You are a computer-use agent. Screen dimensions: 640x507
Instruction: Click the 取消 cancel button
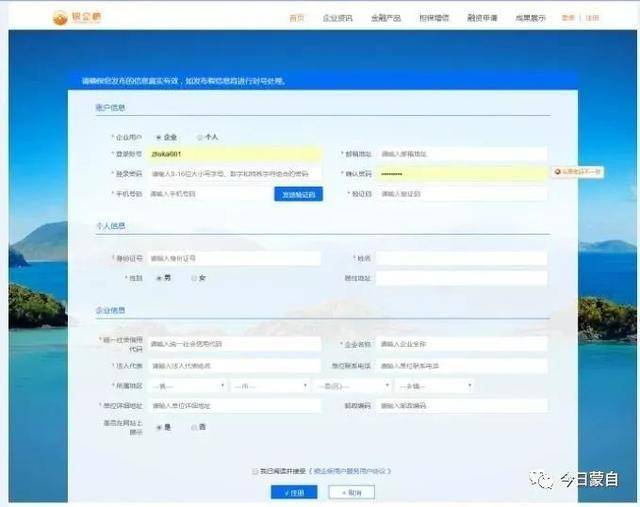[x=351, y=492]
